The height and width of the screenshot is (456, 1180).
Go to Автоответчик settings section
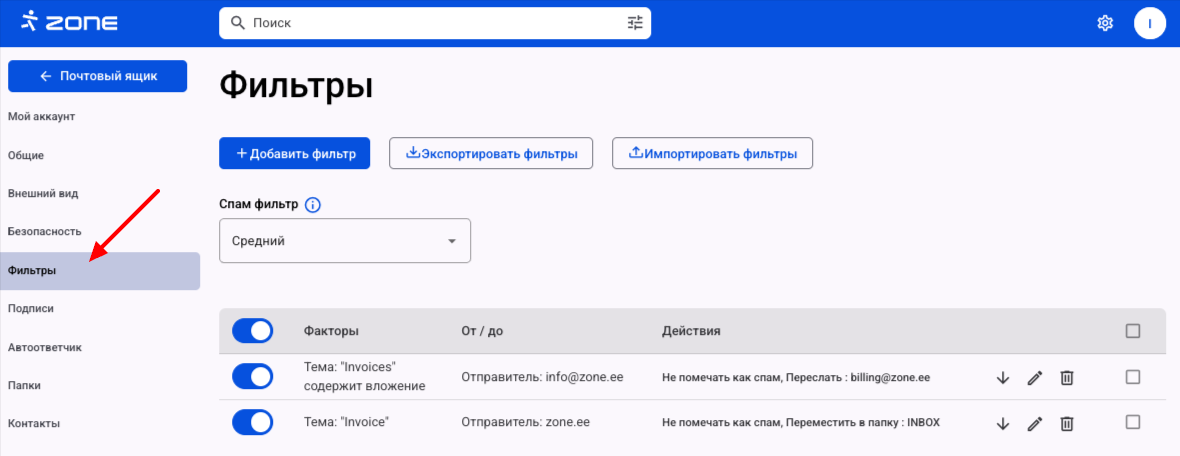click(45, 347)
